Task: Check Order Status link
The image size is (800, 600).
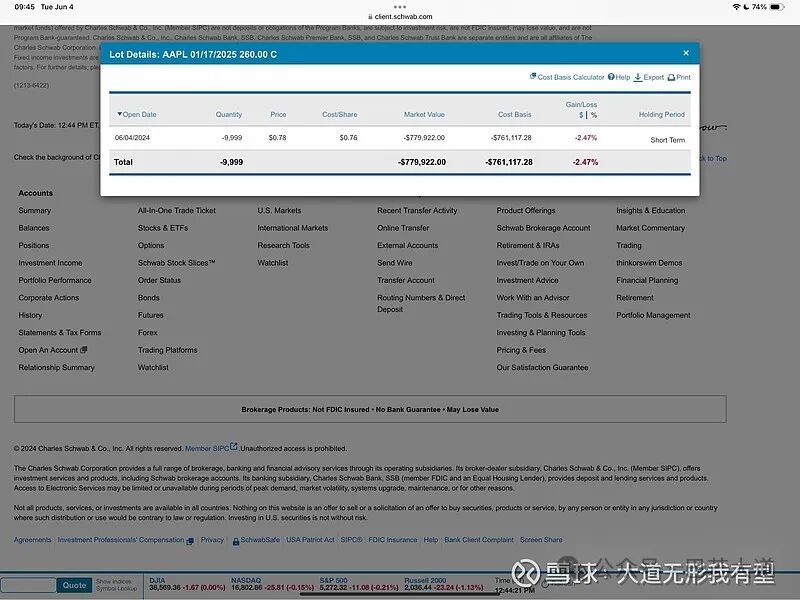Action: pos(159,280)
